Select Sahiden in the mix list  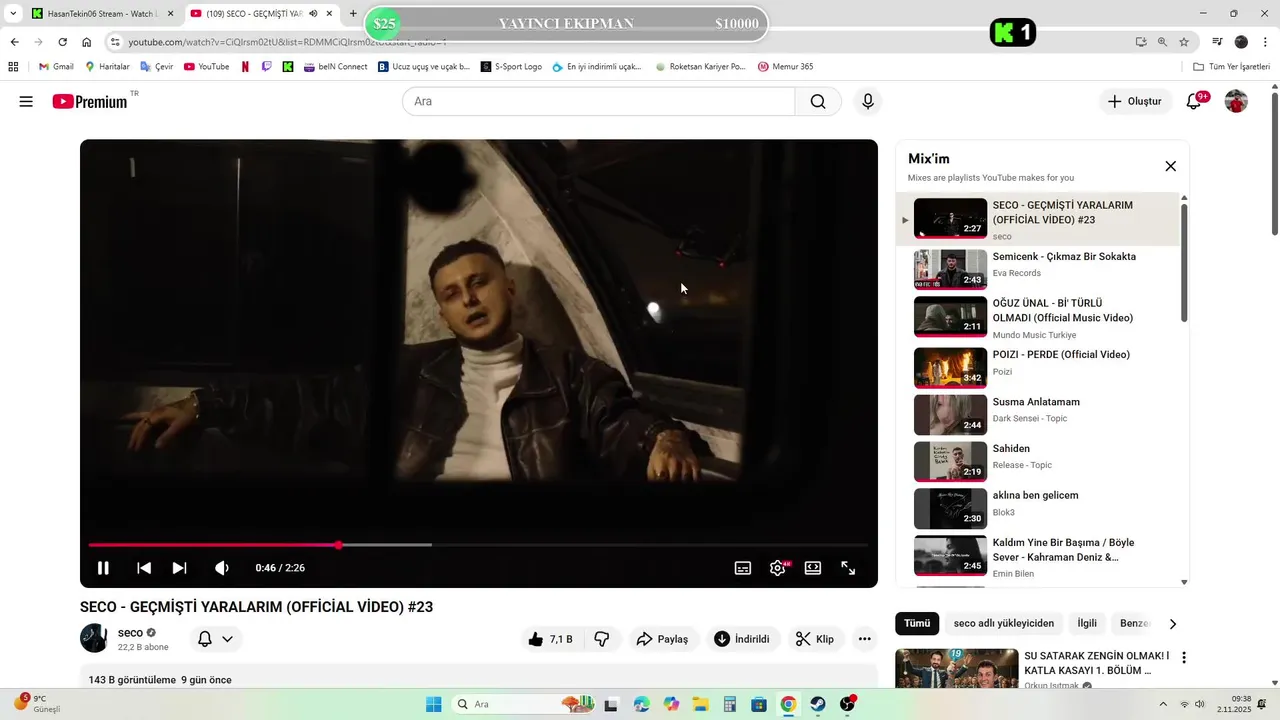[x=1040, y=461]
